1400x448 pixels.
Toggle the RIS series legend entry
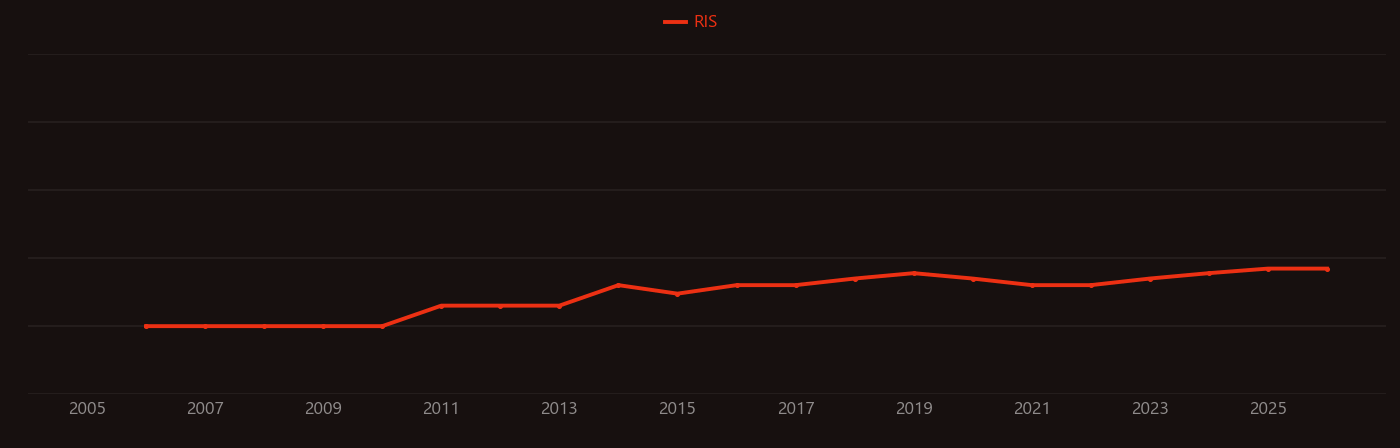coord(691,22)
